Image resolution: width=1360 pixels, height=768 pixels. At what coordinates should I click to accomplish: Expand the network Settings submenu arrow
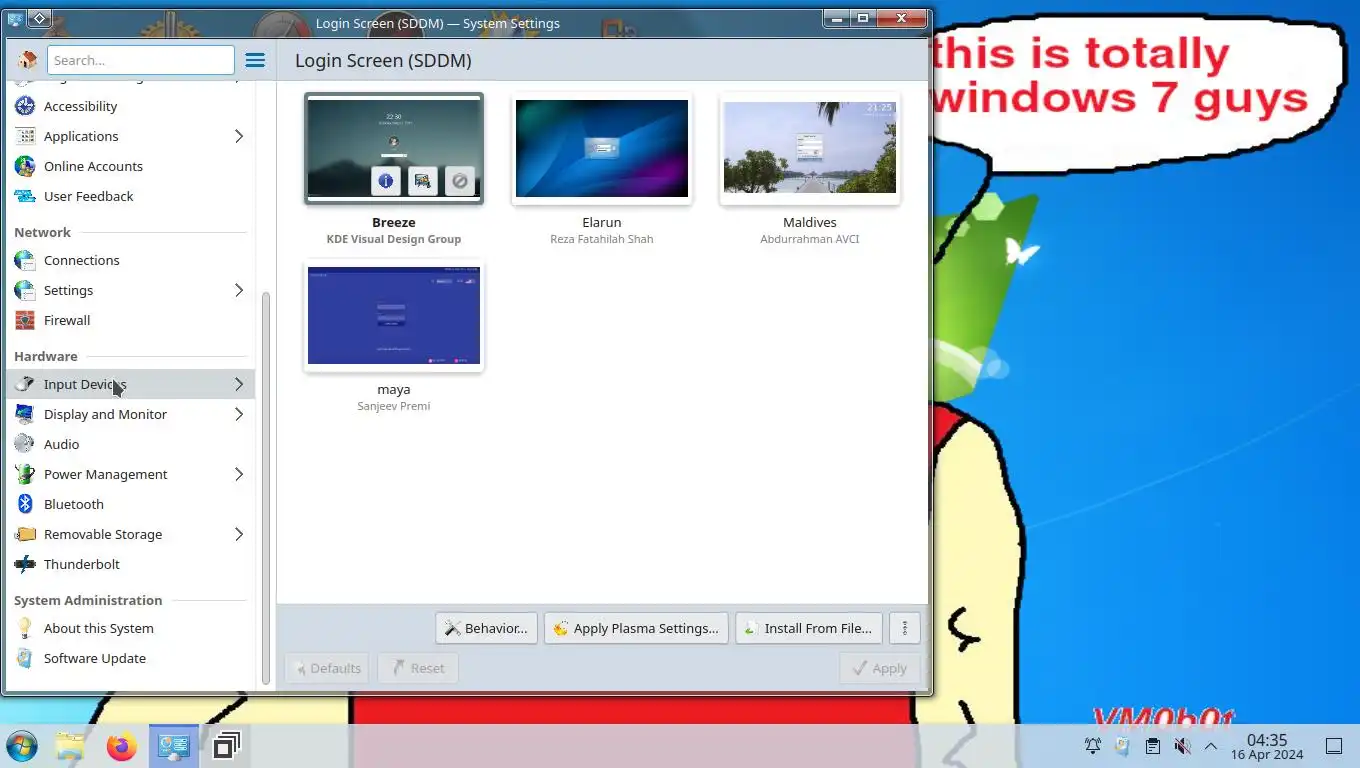point(239,290)
